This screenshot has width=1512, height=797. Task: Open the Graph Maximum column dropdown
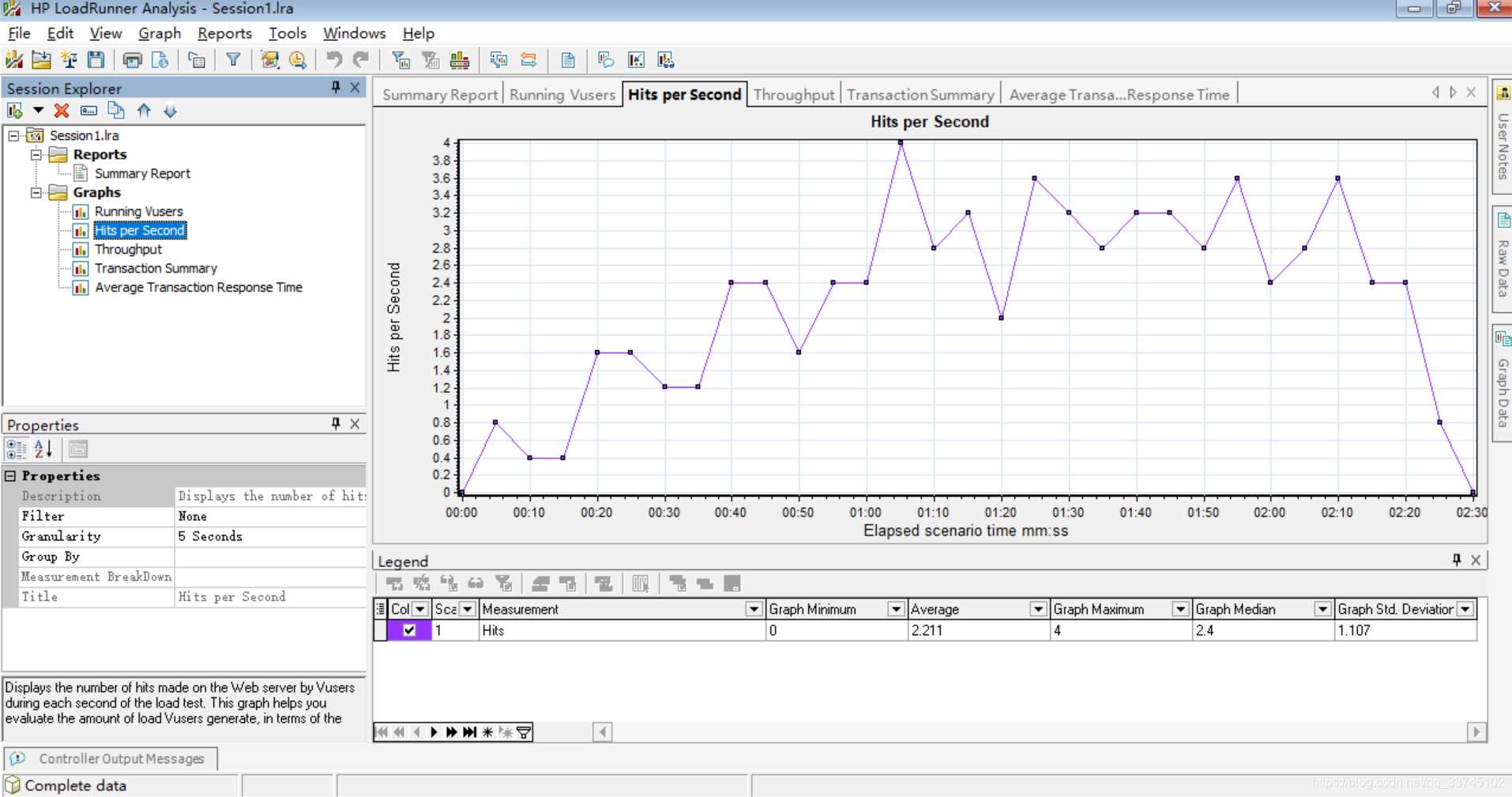pos(1180,609)
